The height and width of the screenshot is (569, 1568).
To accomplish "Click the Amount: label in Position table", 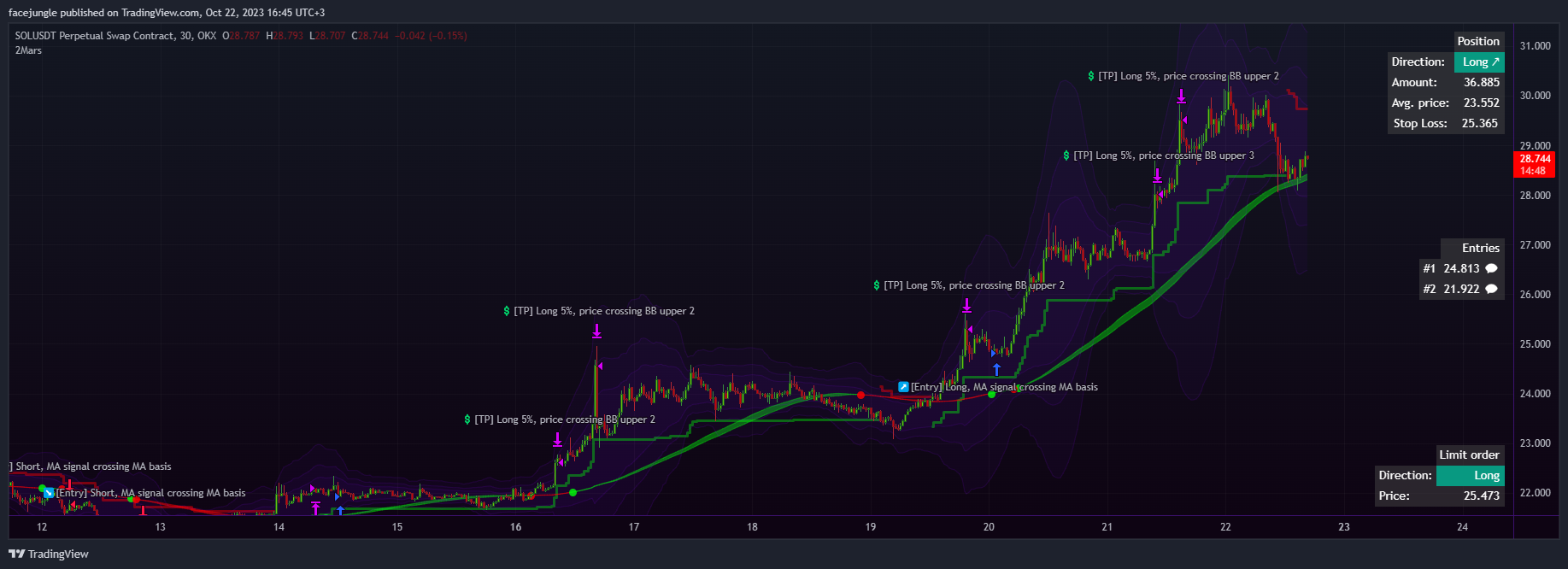I will (x=1414, y=82).
